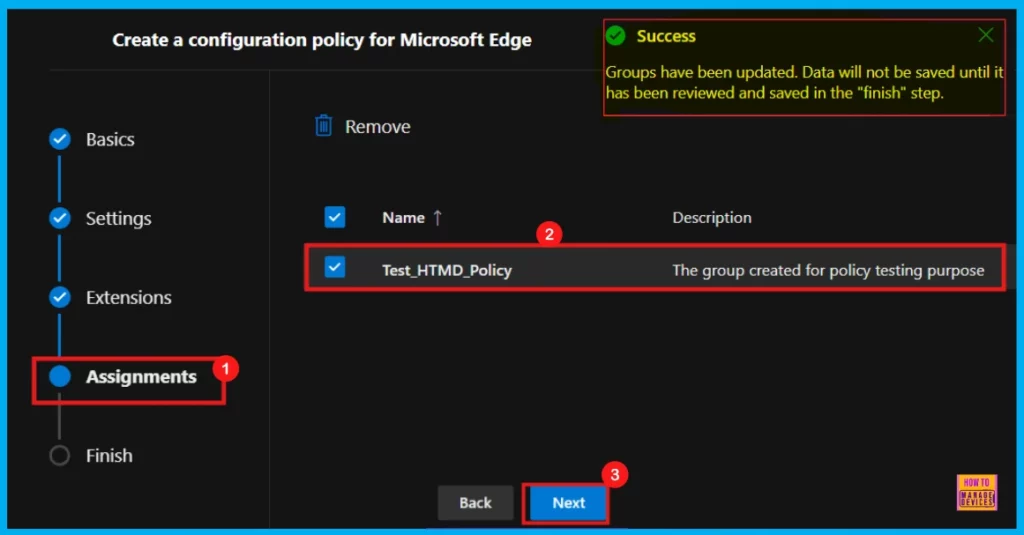Screen dimensions: 1024x535
Task: Sort by the Name column header
Action: coord(404,218)
